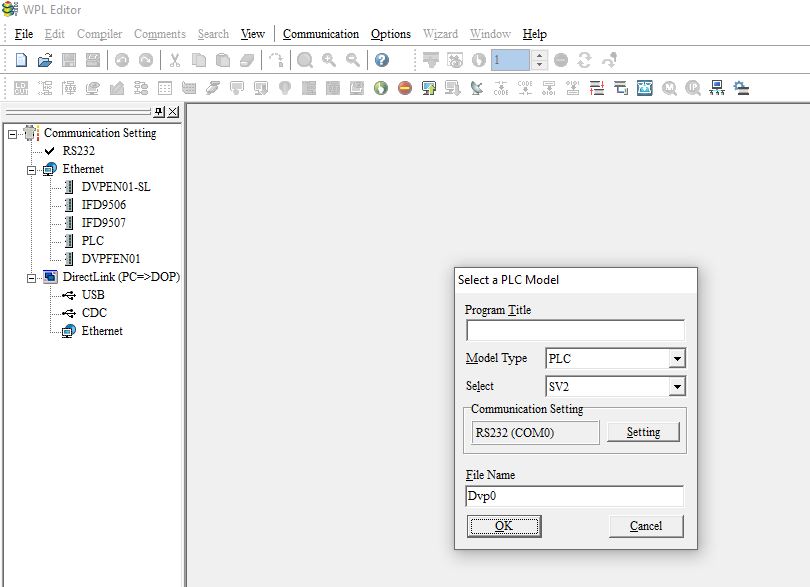Image resolution: width=810 pixels, height=587 pixels.
Task: Click the network computer auto-detect icon
Action: coord(717,88)
